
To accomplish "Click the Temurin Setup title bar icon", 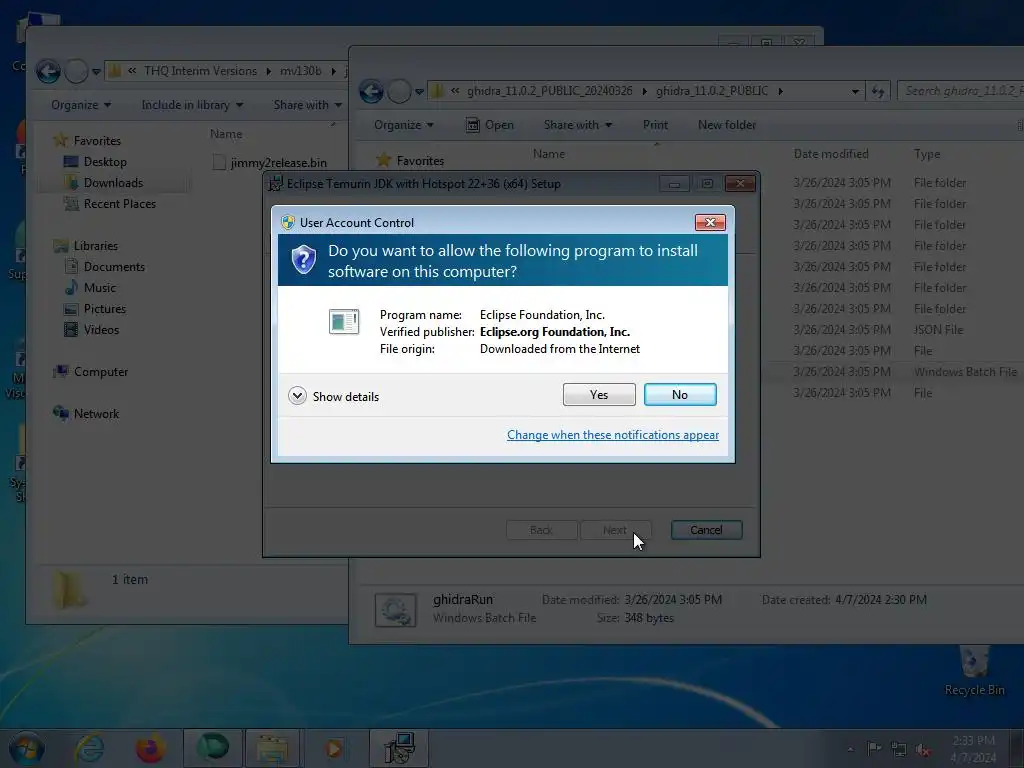I will [x=276, y=184].
